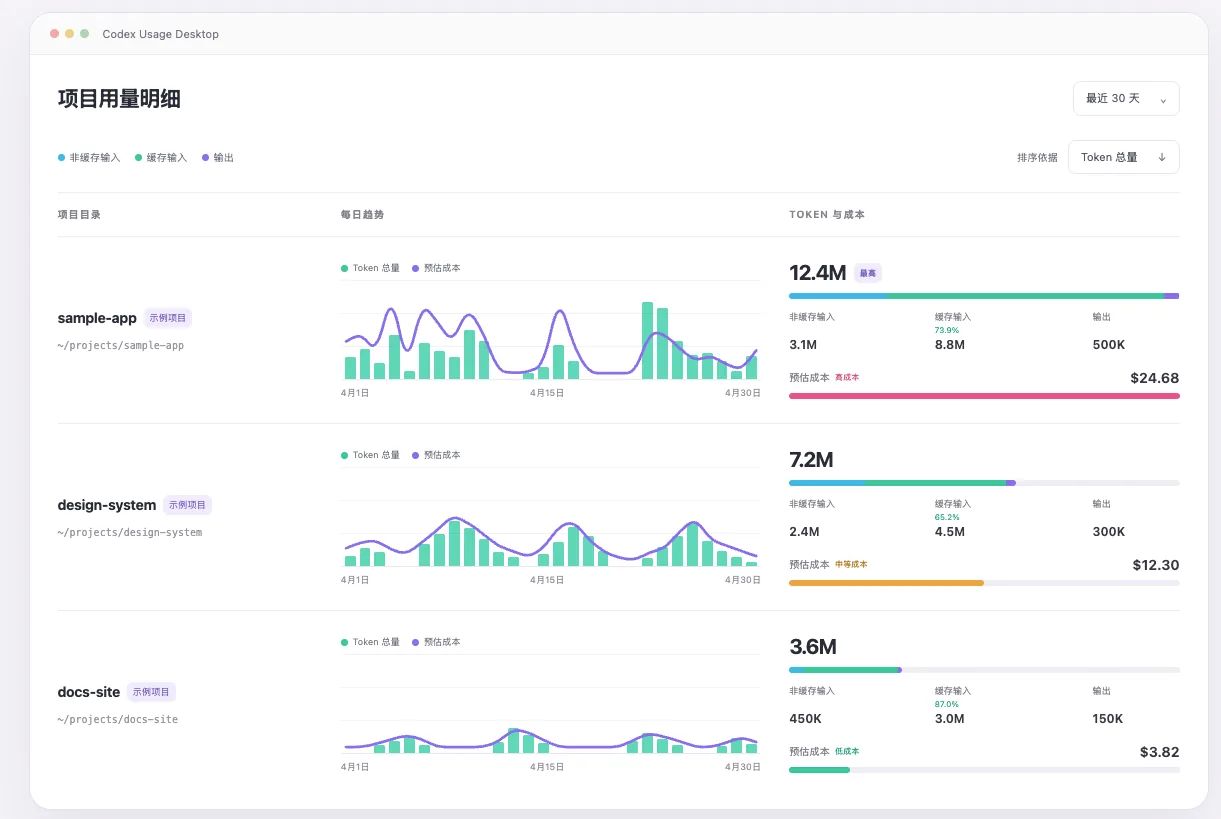Select the docs-site project name

(89, 692)
